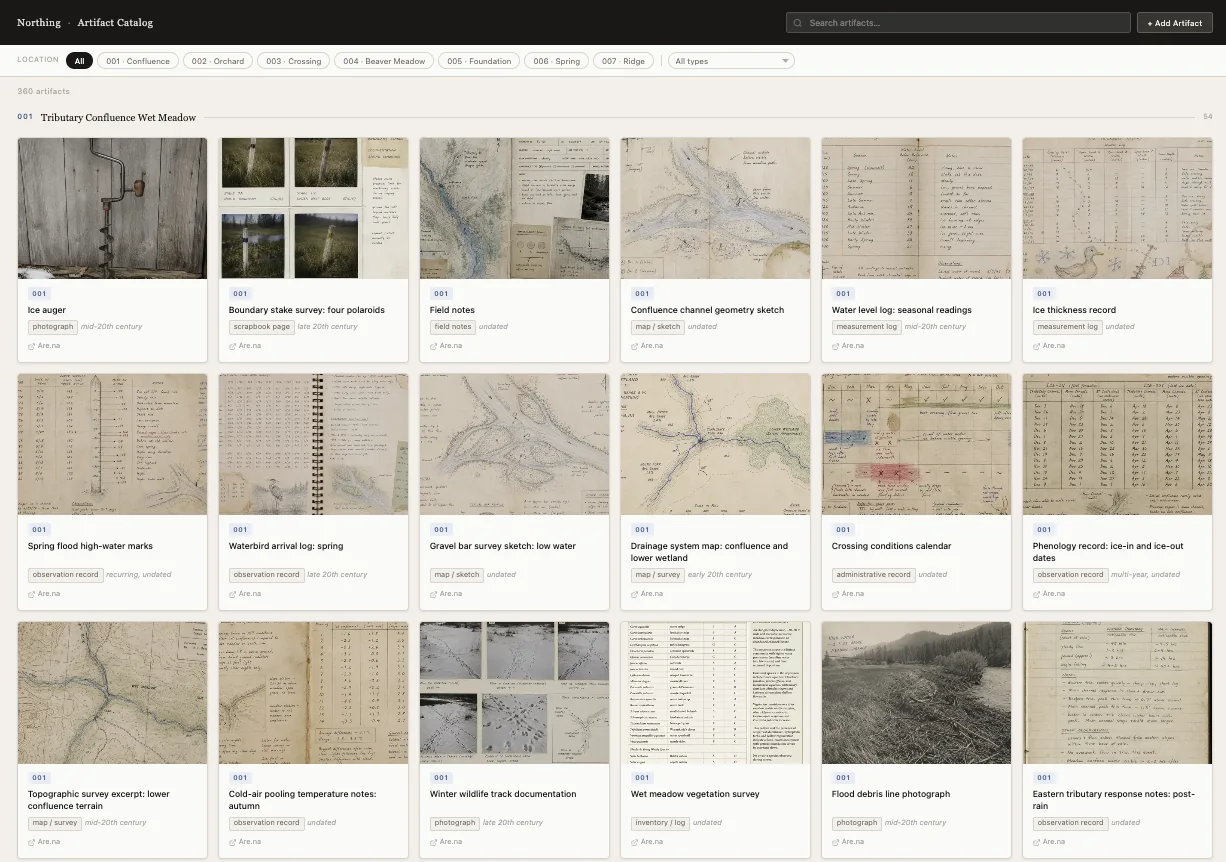Screen dimensions: 1226x862
Task: Click title 'Drainage system map: confluence and lower wetland'
Action: point(709,552)
